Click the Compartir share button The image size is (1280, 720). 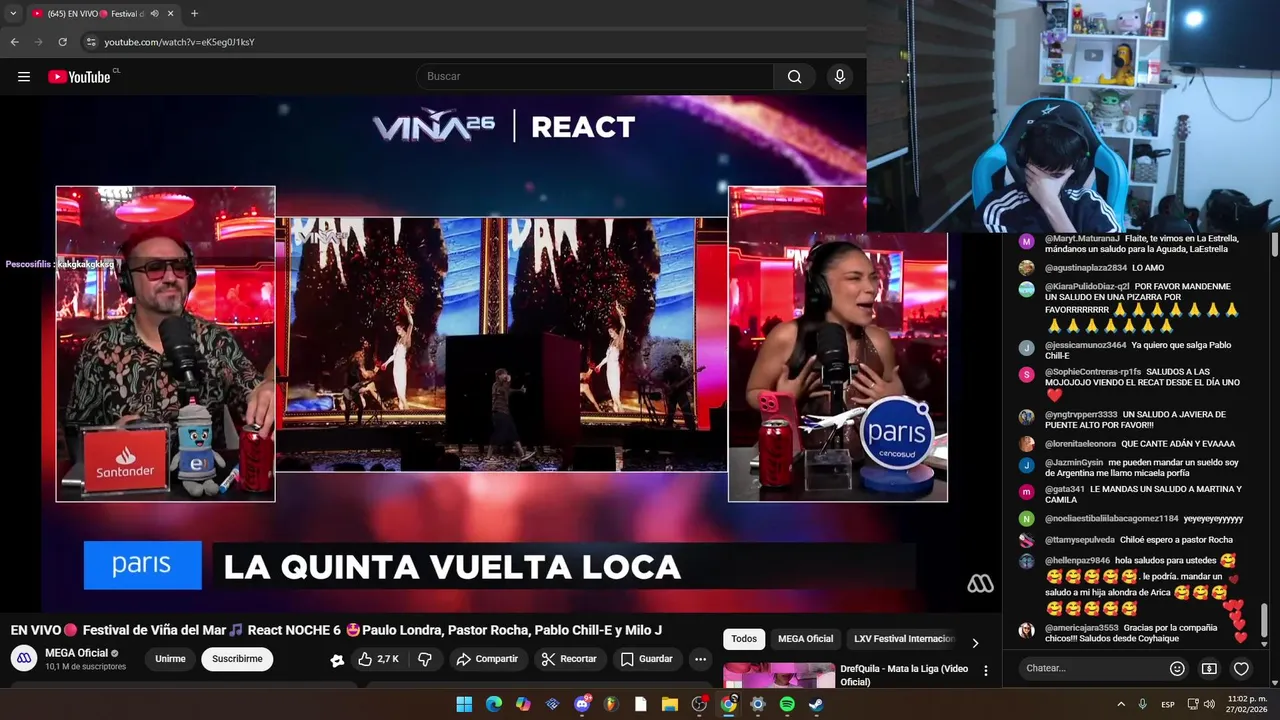point(487,659)
